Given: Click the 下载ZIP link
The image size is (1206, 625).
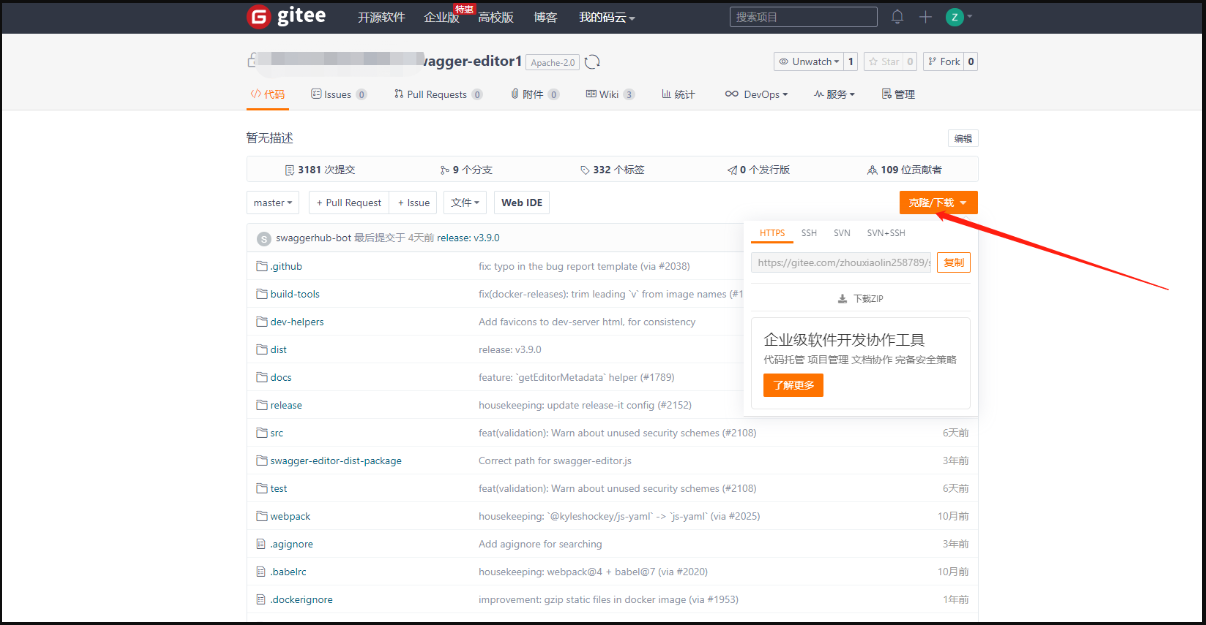Looking at the screenshot, I should pos(861,299).
